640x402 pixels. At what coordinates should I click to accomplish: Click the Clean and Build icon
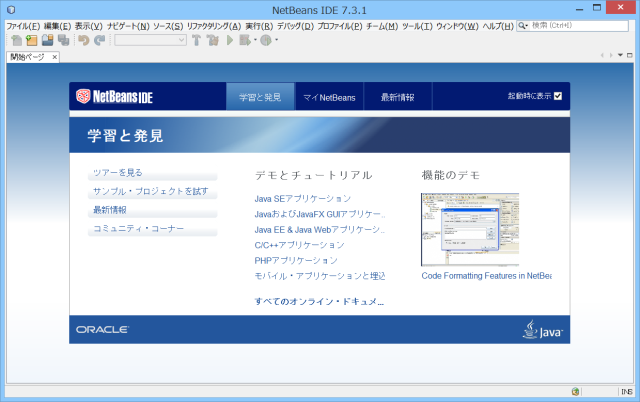click(213, 40)
